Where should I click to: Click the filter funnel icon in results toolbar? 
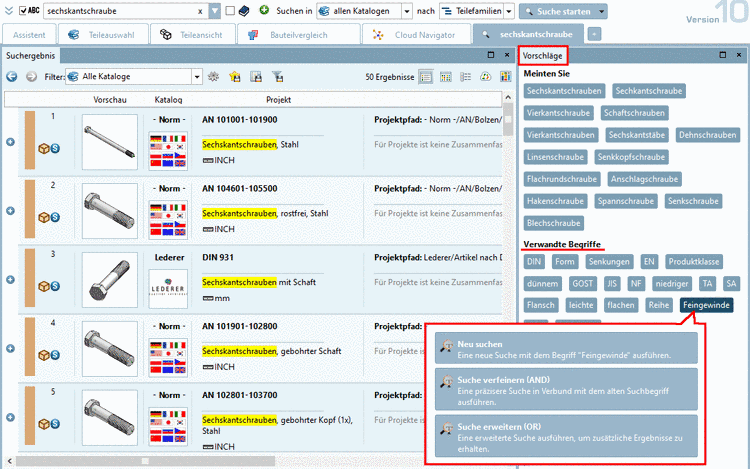click(277, 76)
